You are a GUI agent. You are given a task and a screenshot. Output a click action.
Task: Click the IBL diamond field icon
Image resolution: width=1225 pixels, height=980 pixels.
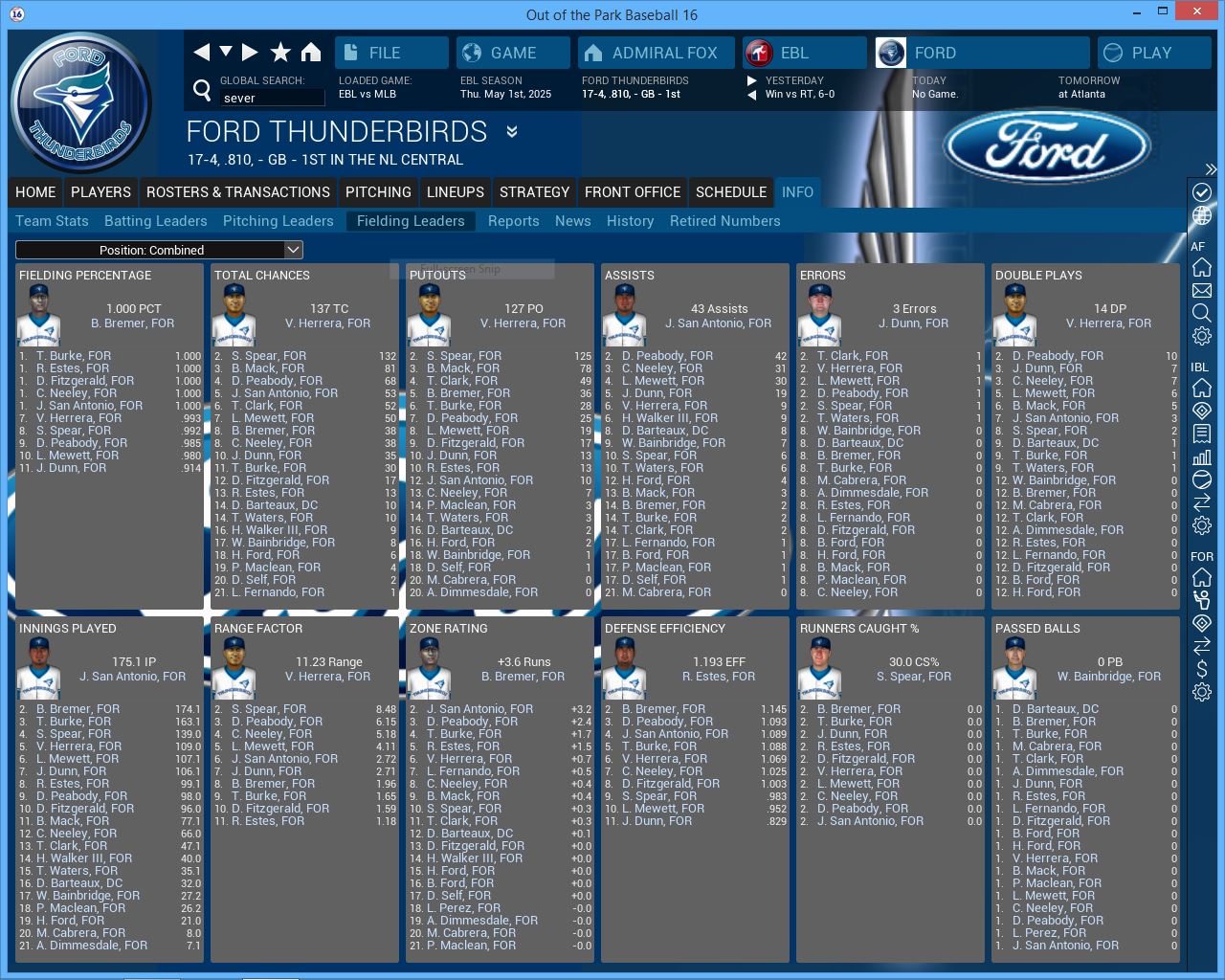1202,411
